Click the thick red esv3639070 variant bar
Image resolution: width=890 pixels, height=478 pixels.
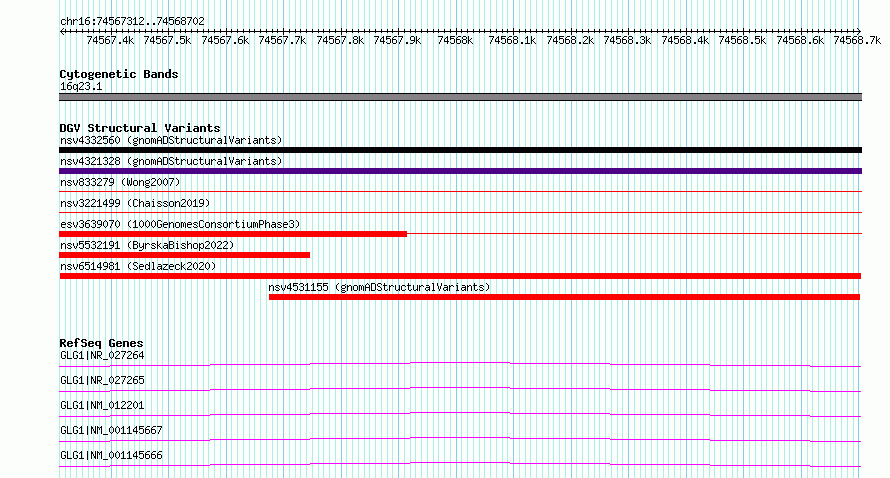(233, 234)
